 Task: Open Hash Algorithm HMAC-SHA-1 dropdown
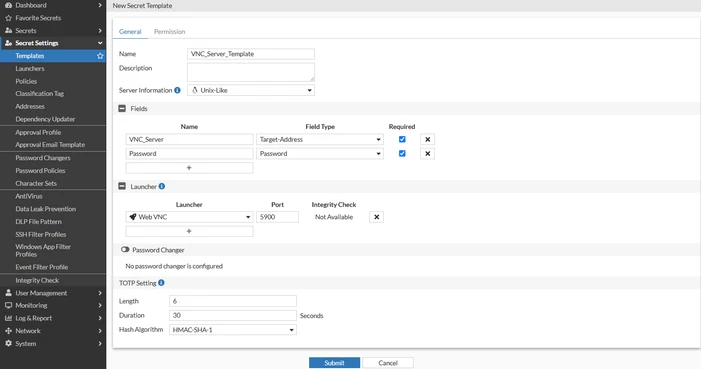pos(233,330)
